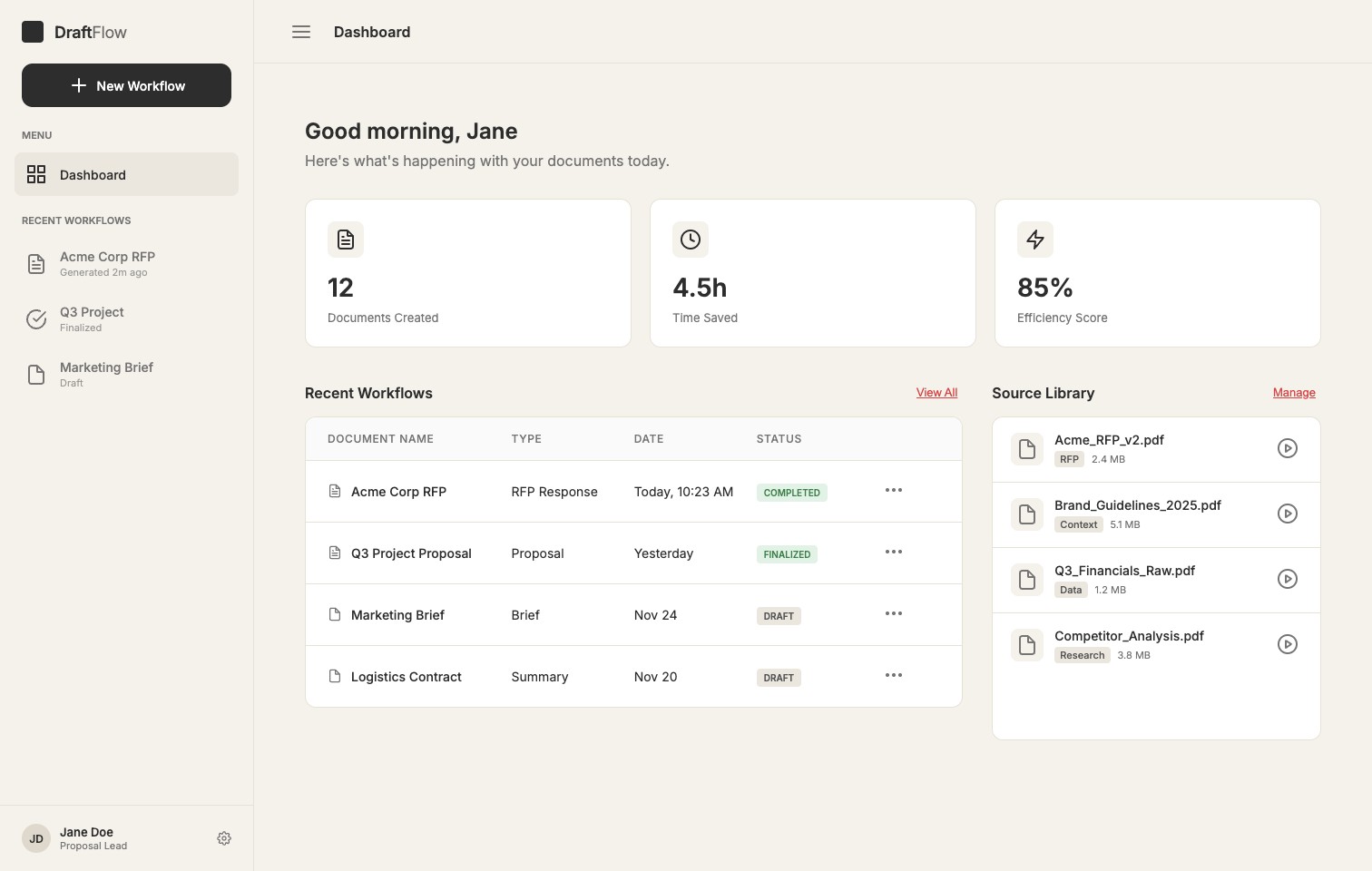
Task: Click the hamburger menu icon in header
Action: (x=301, y=32)
